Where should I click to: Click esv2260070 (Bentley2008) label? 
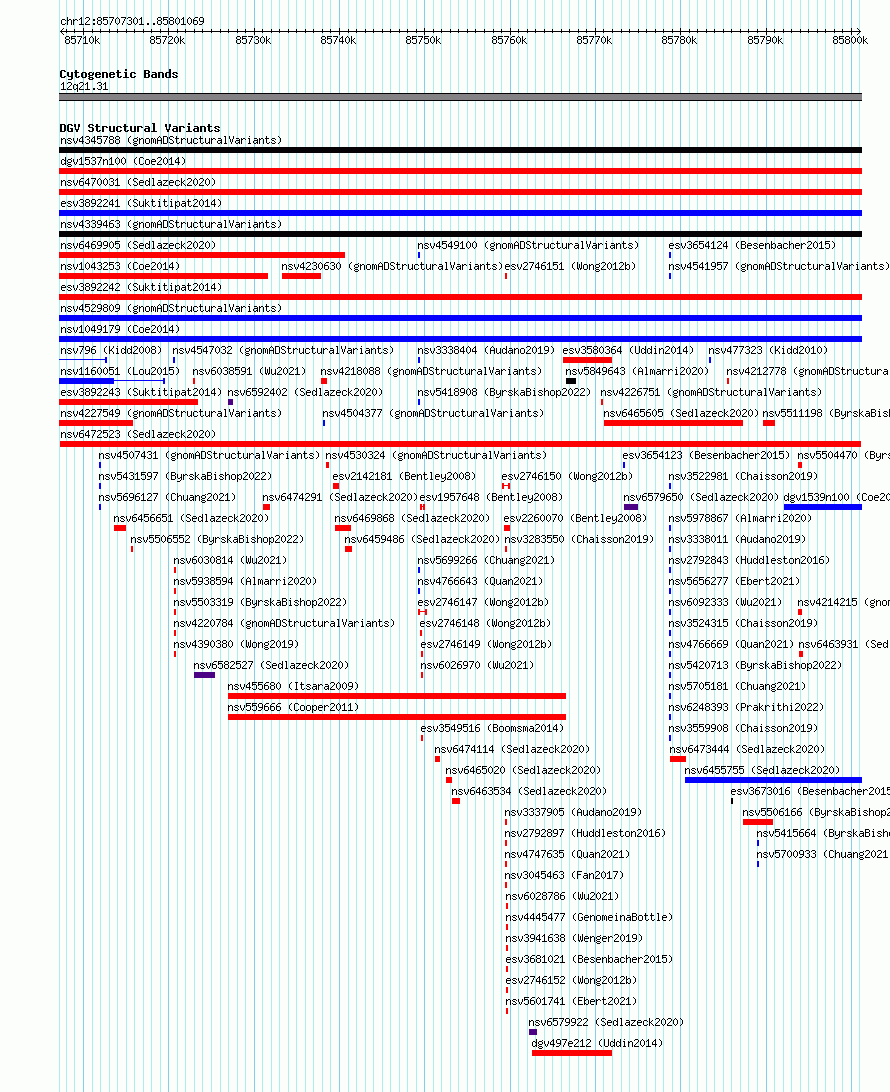(575, 518)
